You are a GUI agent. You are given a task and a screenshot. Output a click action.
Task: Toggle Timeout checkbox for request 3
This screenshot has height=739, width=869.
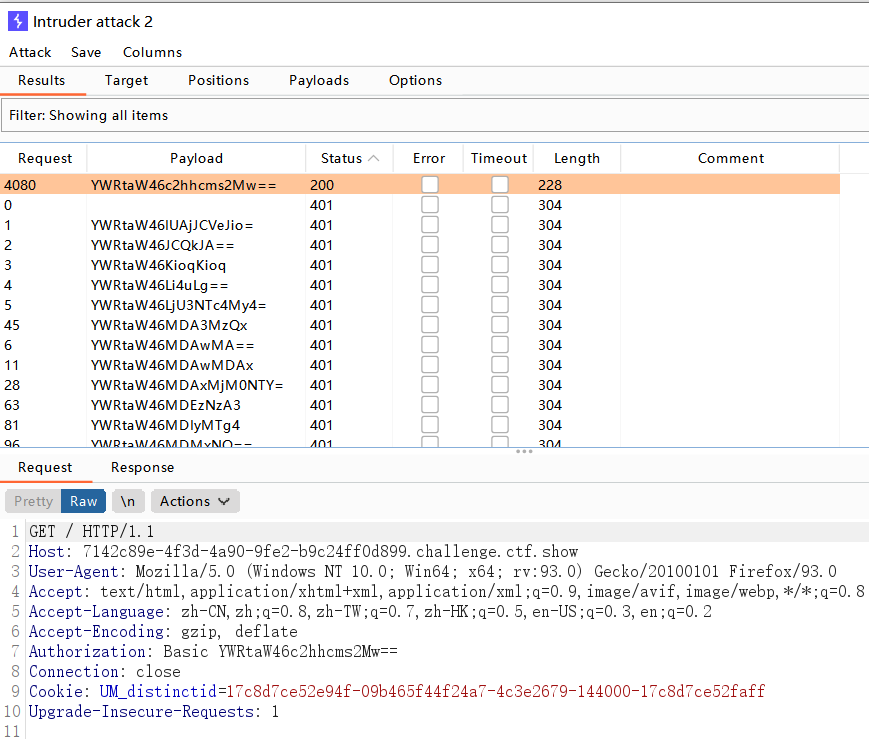(500, 264)
